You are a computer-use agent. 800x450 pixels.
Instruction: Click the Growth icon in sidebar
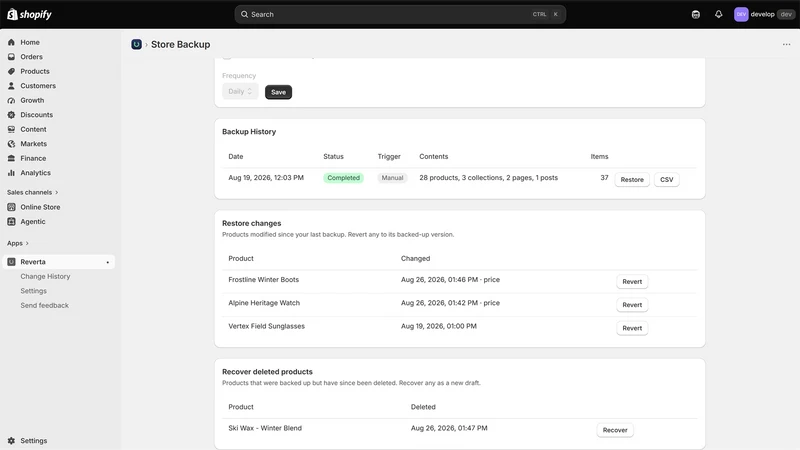point(11,101)
